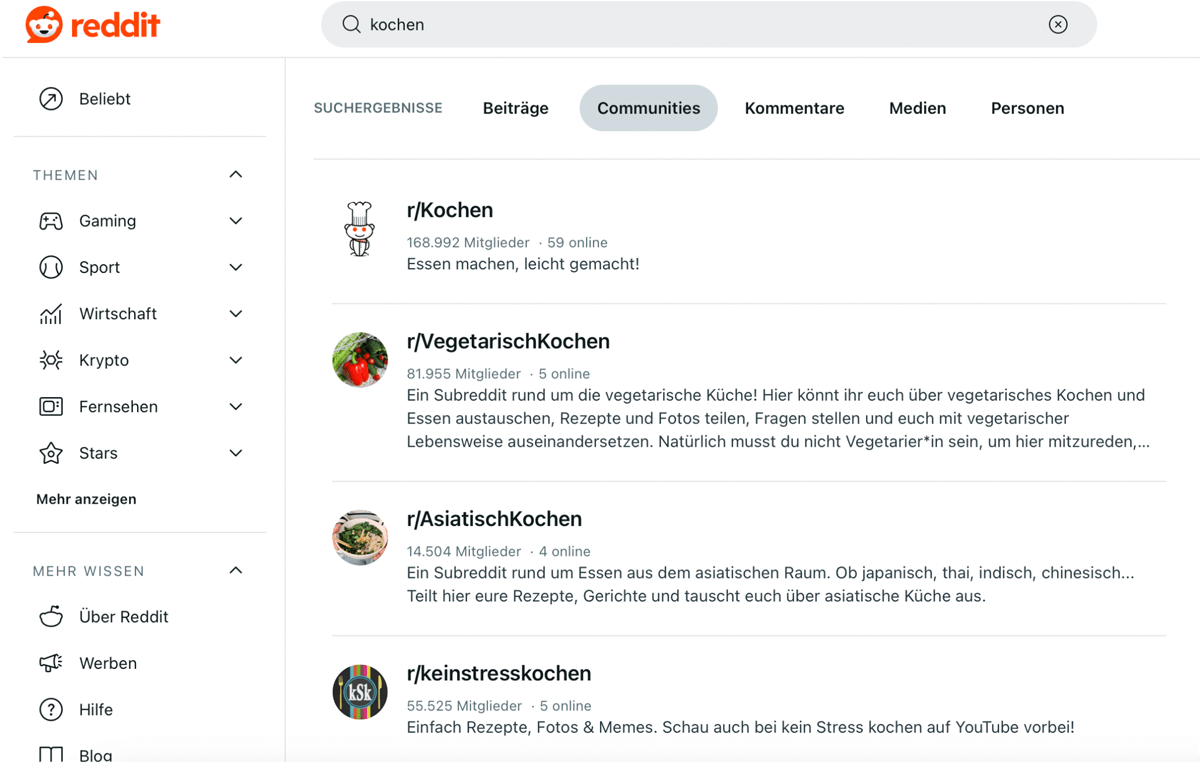The width and height of the screenshot is (1200, 762).
Task: Click the Hilfe question mark icon
Action: point(51,709)
